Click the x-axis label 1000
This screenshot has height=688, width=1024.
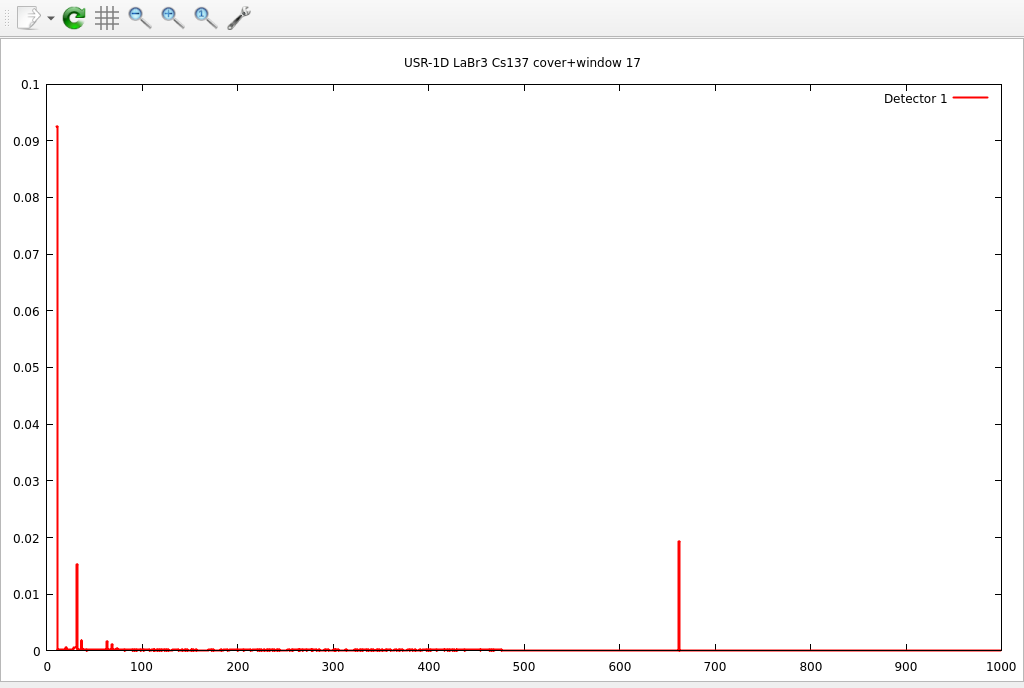click(x=1000, y=667)
